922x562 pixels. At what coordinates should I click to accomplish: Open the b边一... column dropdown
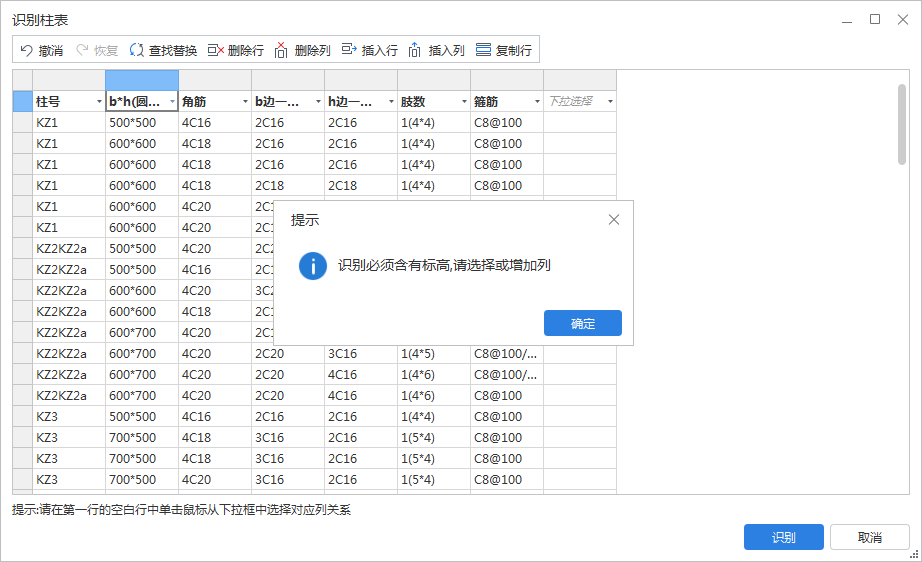click(318, 102)
